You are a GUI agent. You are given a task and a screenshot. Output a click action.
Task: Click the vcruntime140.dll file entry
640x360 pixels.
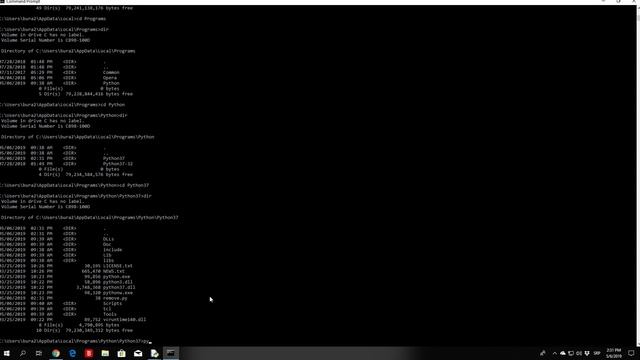(124, 320)
